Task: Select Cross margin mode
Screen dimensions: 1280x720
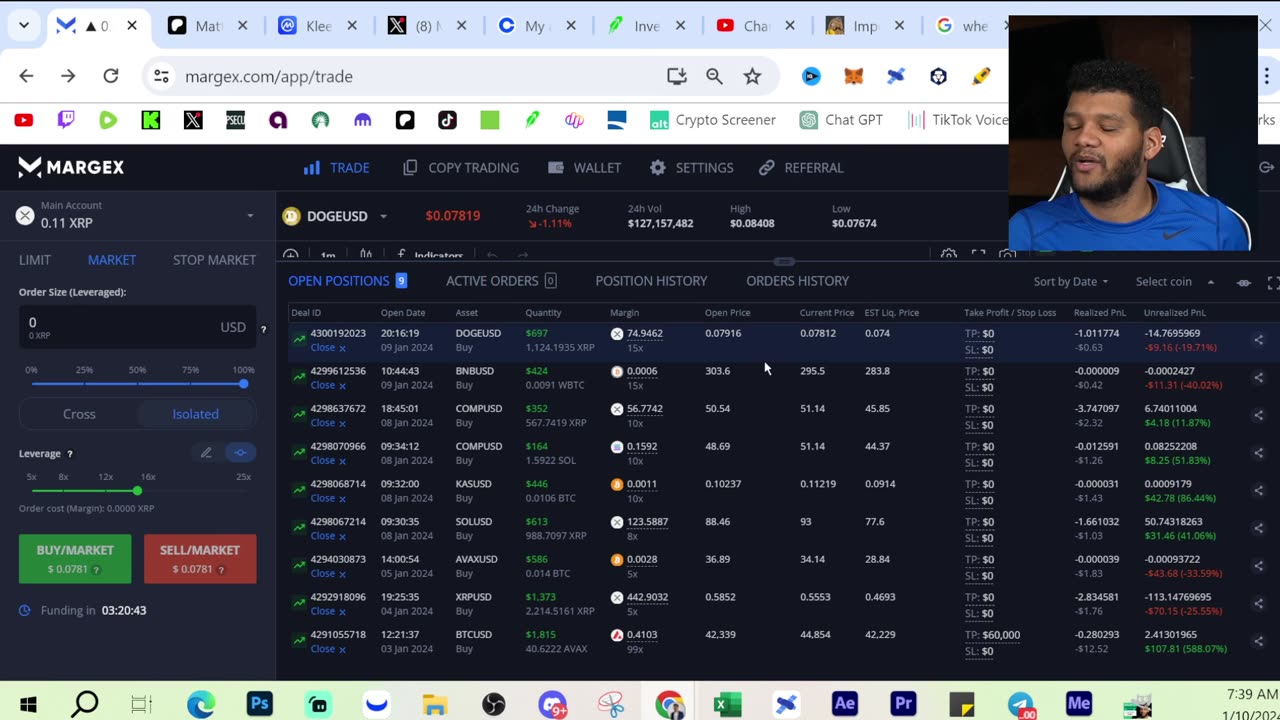Action: [79, 414]
